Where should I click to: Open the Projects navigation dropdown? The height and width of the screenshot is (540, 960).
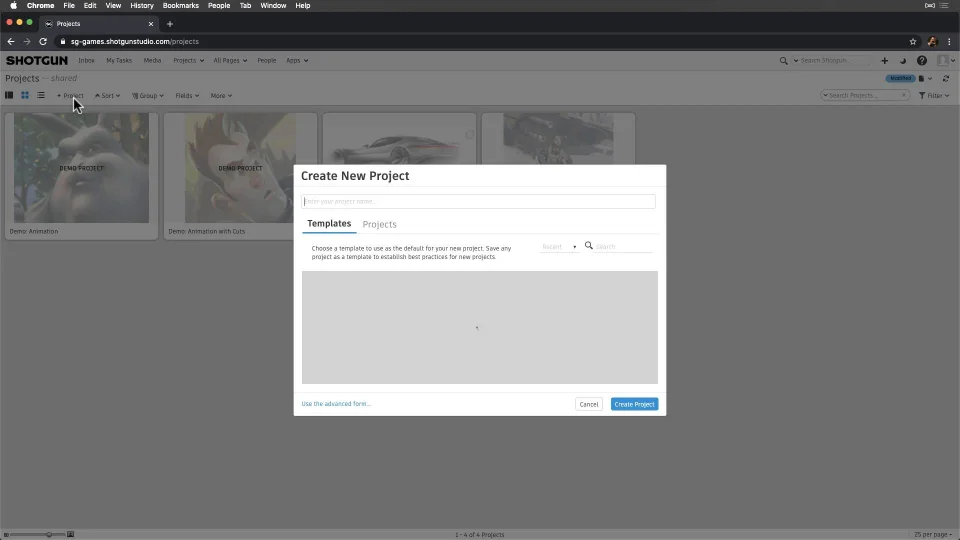click(189, 61)
